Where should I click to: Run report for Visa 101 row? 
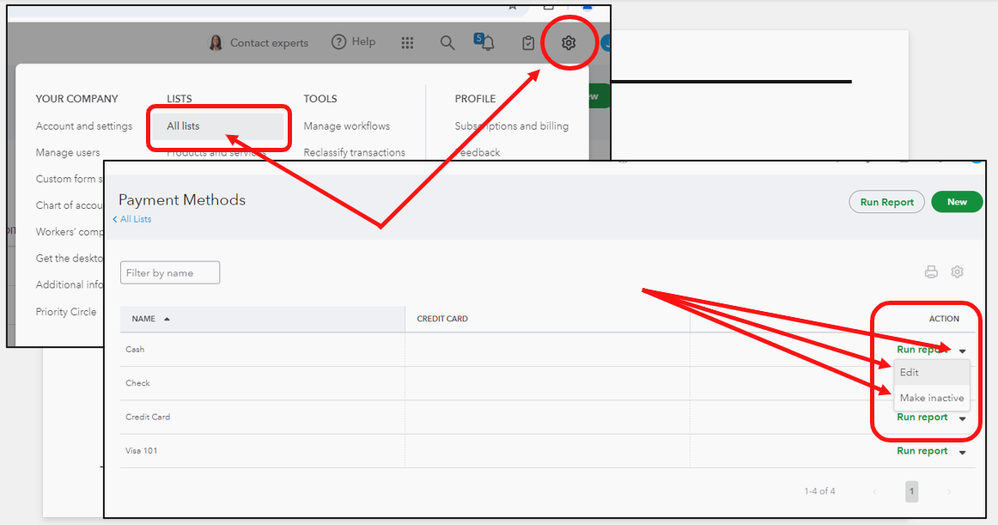922,451
